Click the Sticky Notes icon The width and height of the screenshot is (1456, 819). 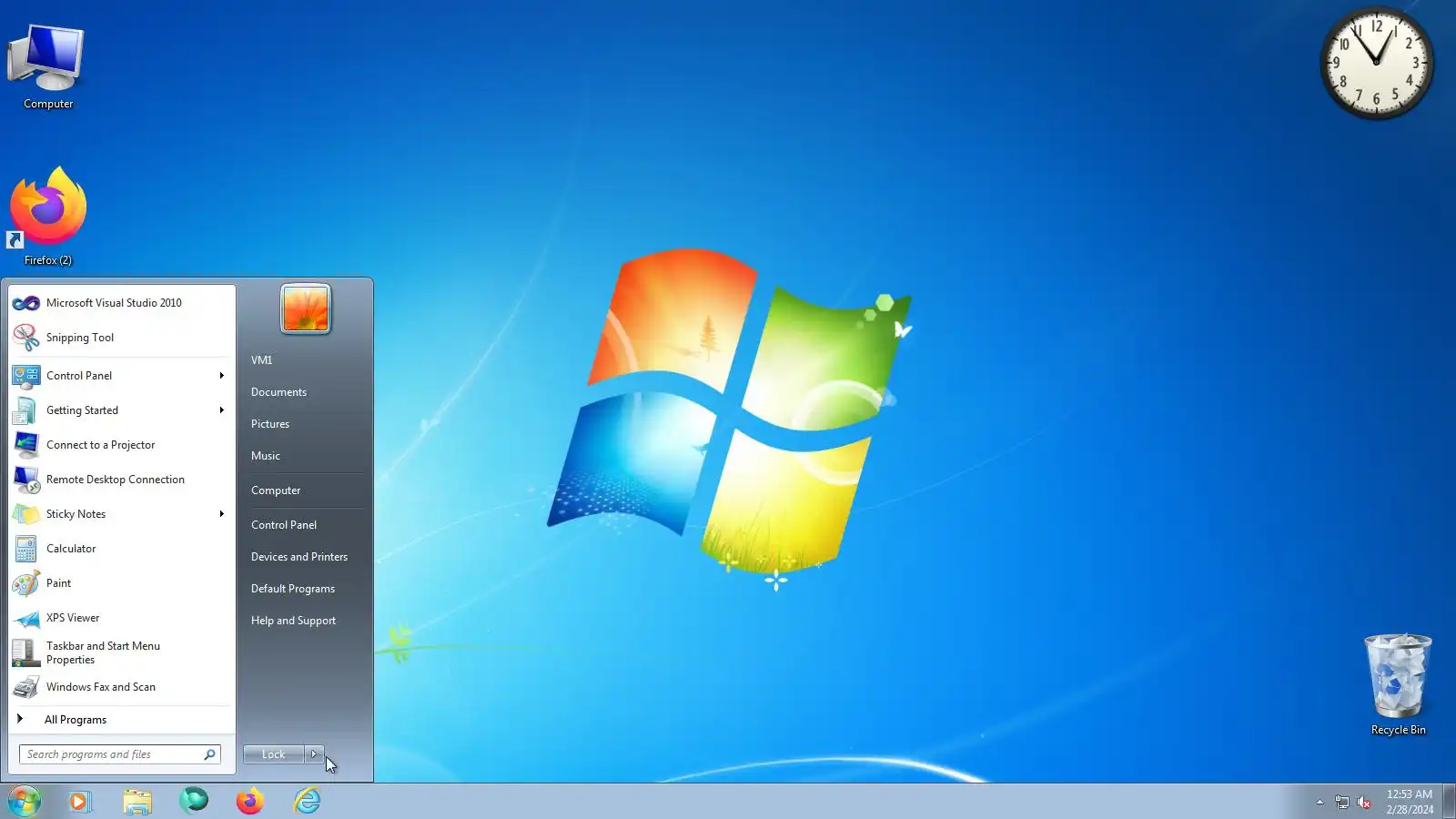point(26,514)
